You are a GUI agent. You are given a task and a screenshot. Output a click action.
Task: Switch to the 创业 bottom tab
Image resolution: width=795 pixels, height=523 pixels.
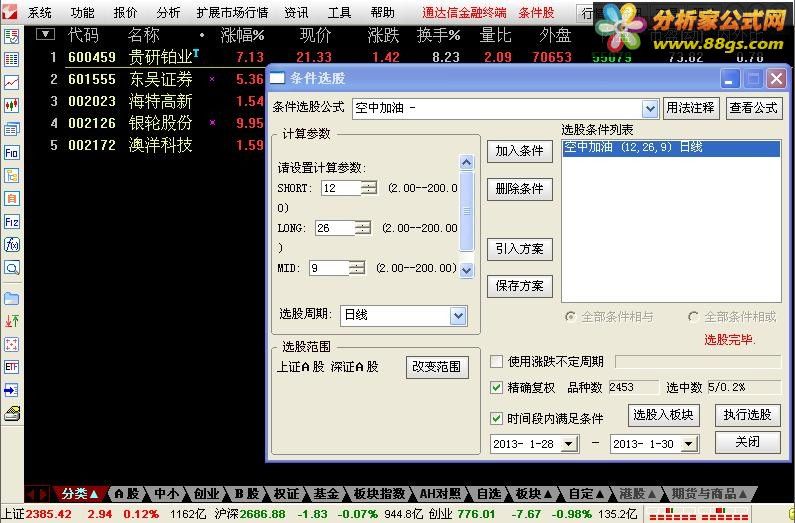pos(206,493)
